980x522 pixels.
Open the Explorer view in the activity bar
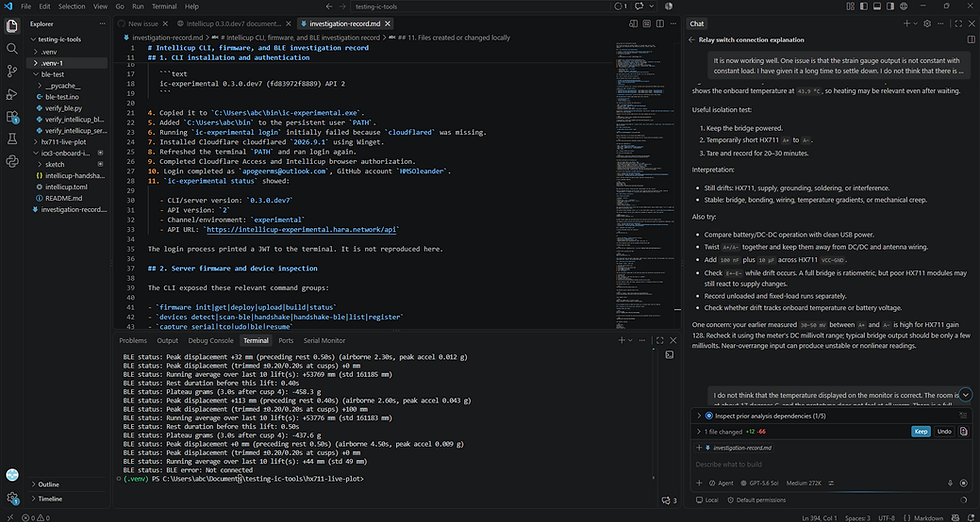pos(12,26)
